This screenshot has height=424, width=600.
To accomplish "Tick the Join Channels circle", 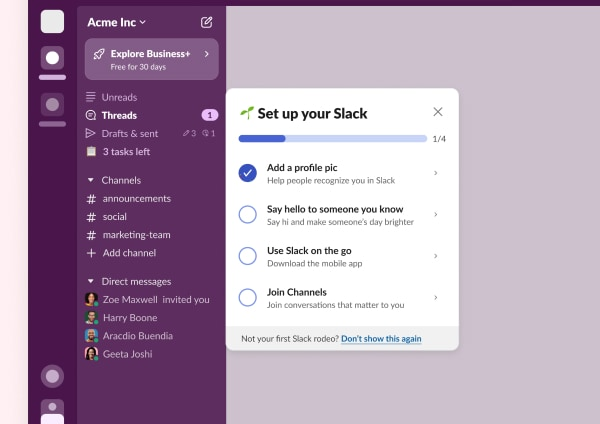I will click(248, 297).
